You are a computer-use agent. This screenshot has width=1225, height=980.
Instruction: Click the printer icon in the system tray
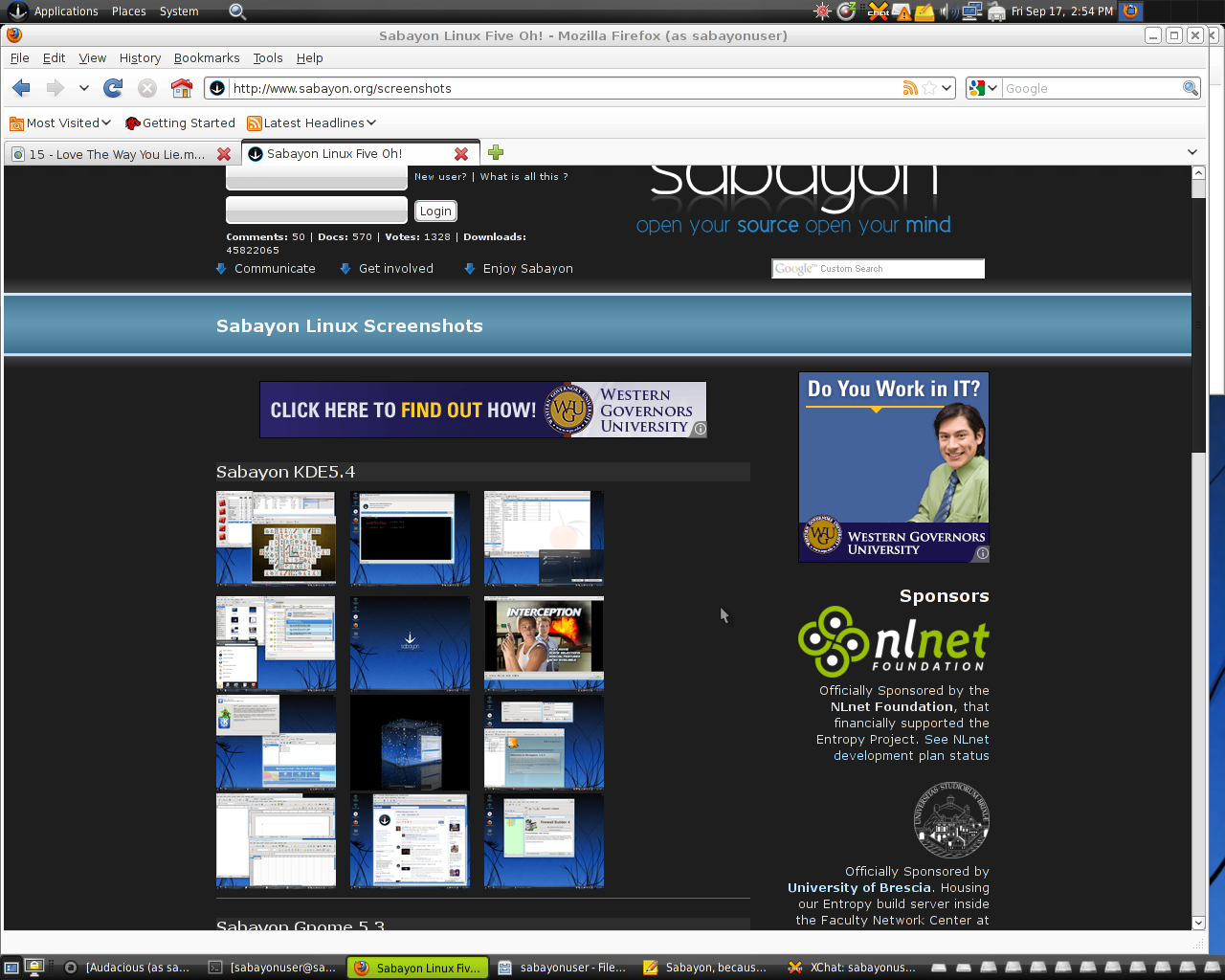pos(996,11)
